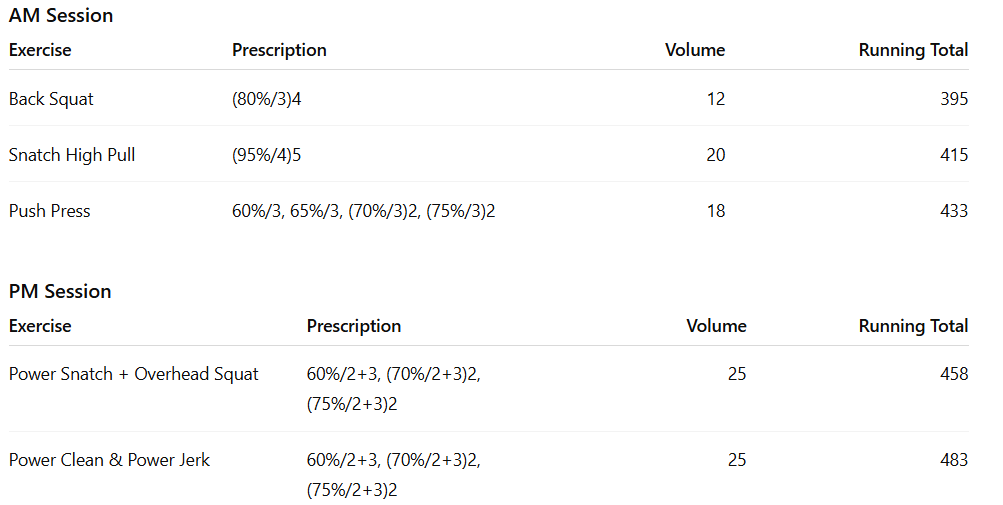Click the PM Session heading
1003x505 pixels.
pyautogui.click(x=60, y=291)
